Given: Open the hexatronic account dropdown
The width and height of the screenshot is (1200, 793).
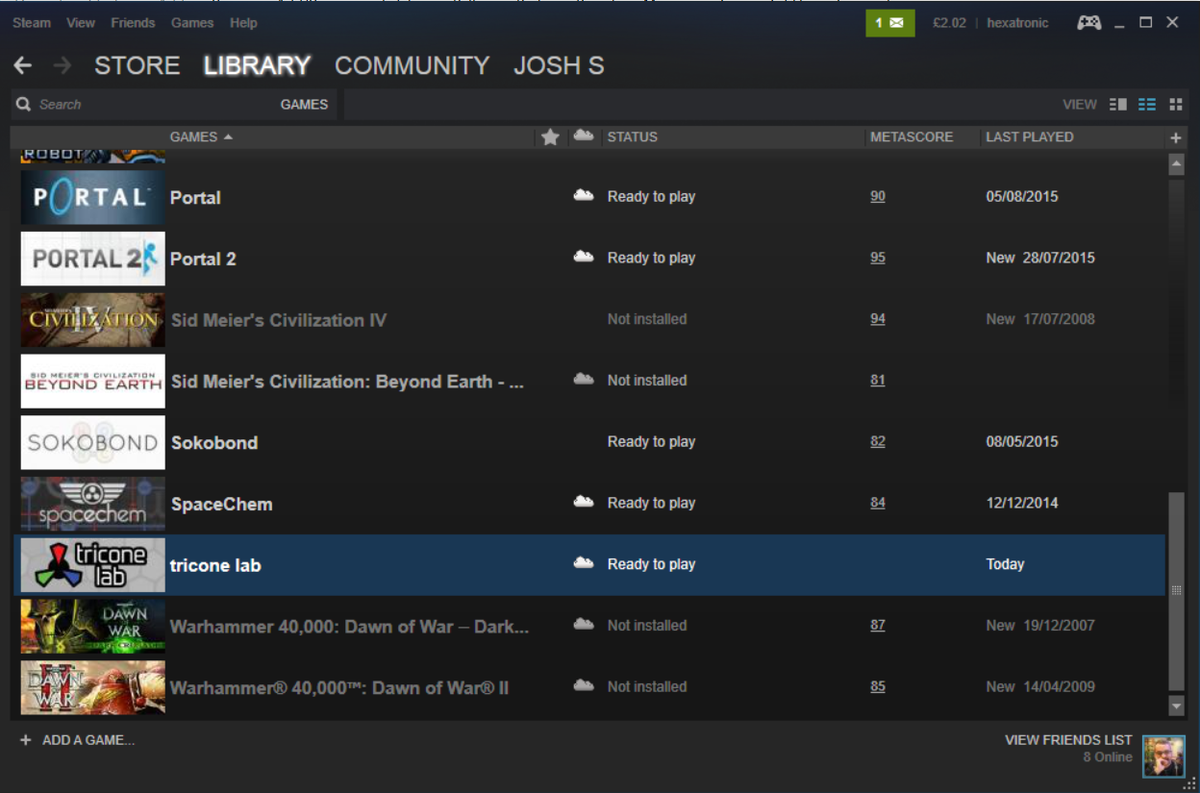Looking at the screenshot, I should pyautogui.click(x=1017, y=22).
